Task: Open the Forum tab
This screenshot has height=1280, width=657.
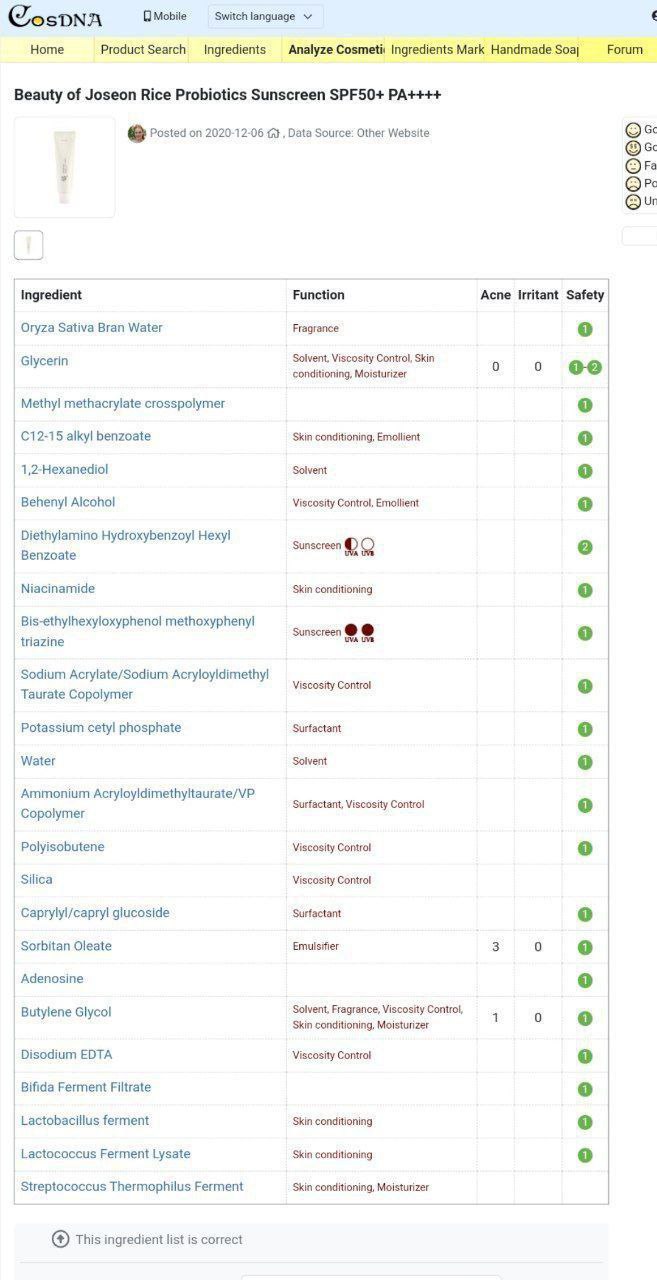Action: pyautogui.click(x=625, y=49)
